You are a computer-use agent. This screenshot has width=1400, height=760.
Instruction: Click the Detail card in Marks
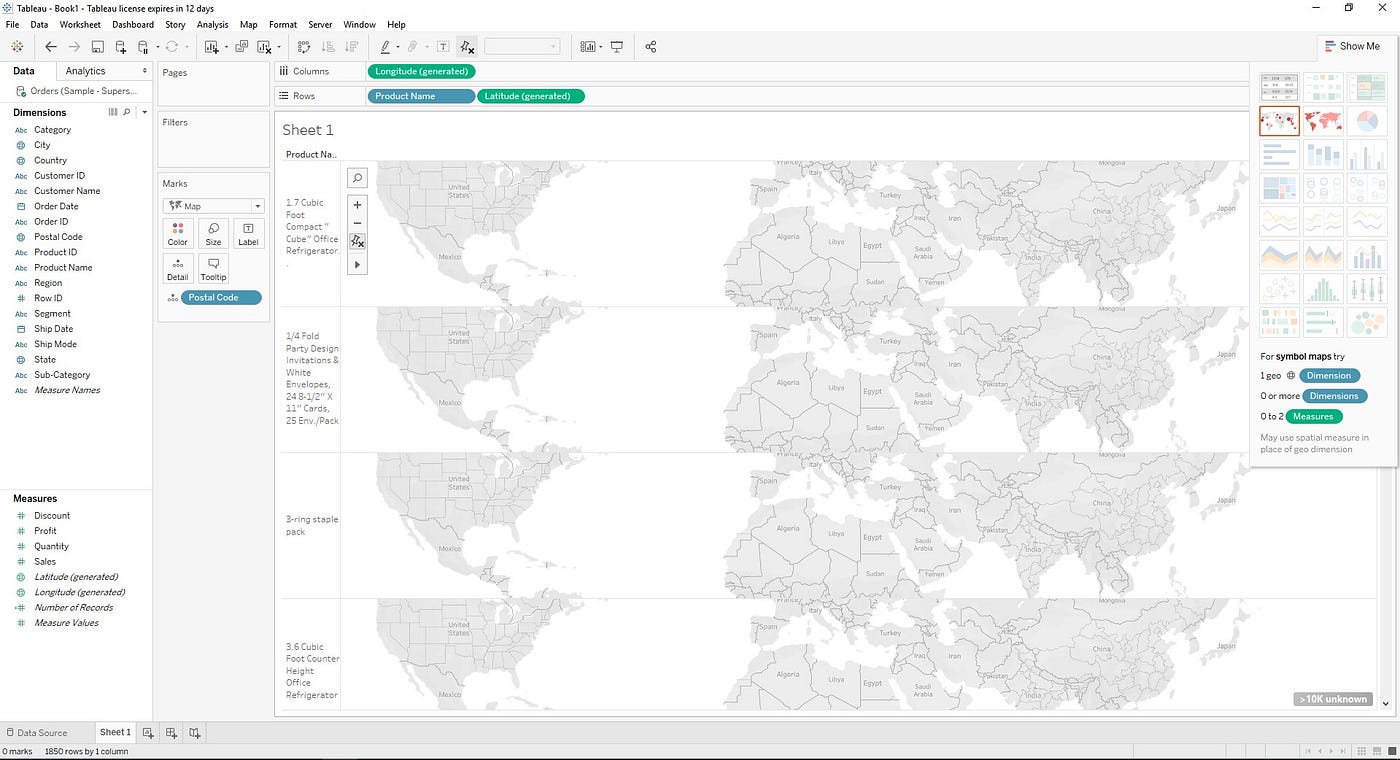[177, 269]
